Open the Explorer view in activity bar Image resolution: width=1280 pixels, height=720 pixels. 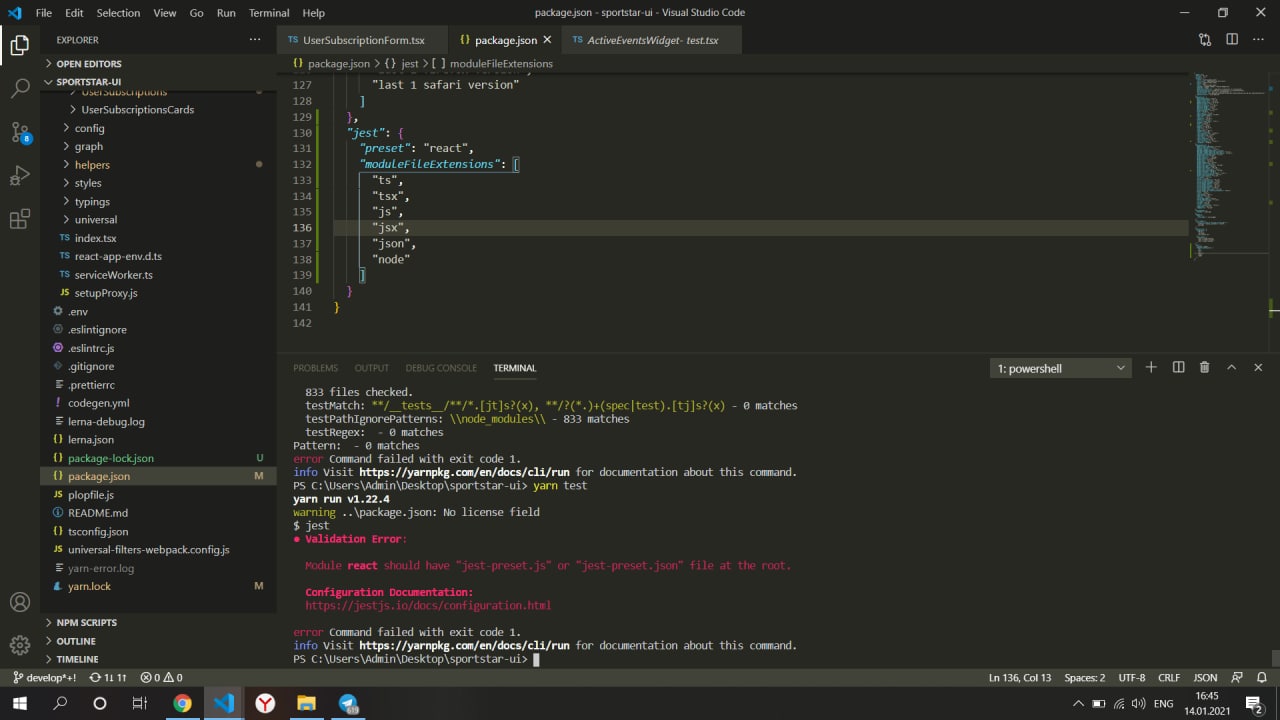click(x=19, y=44)
